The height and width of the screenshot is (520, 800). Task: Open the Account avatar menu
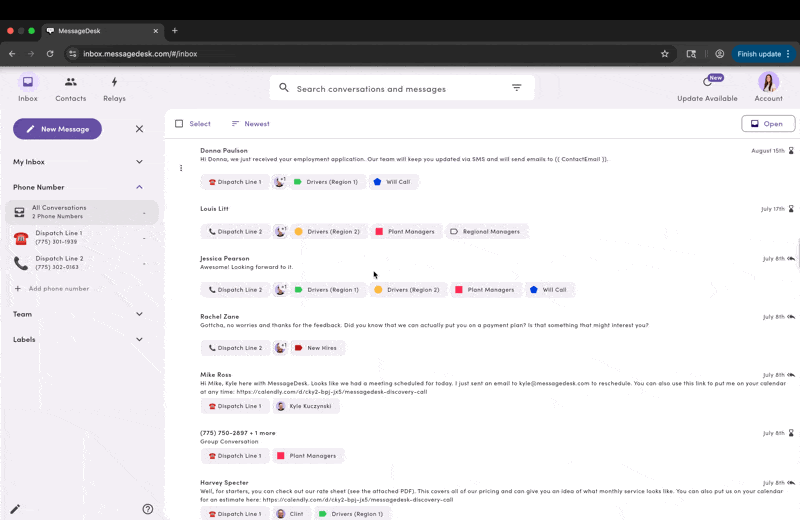click(768, 82)
